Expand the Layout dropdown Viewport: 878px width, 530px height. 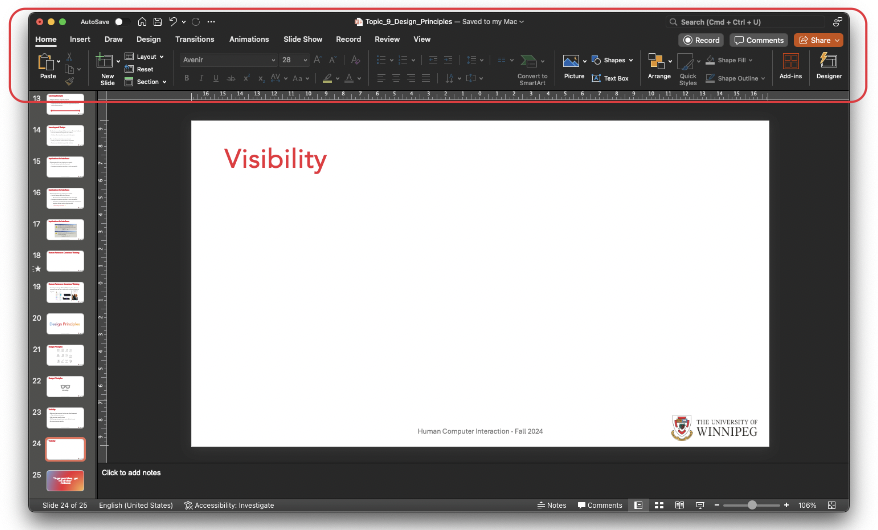[149, 57]
